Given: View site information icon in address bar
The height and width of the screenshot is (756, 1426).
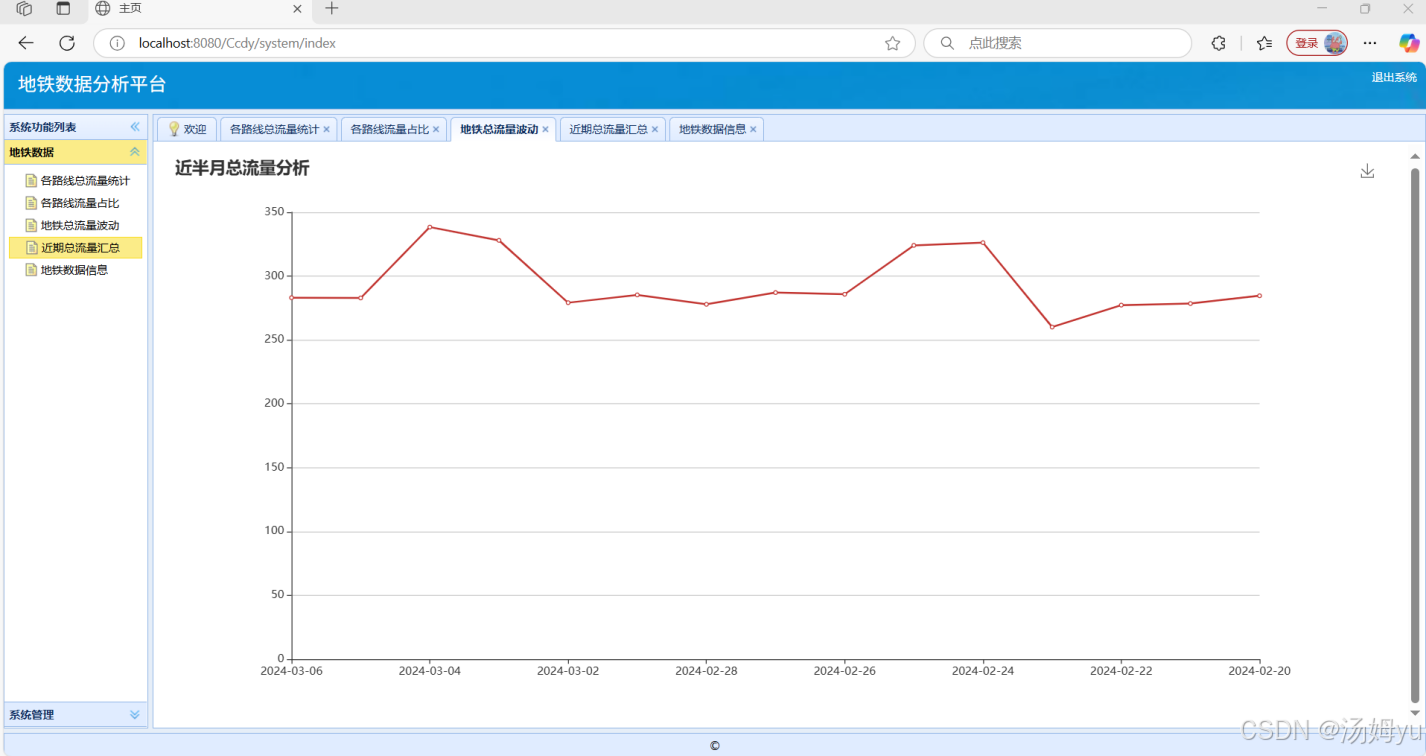Looking at the screenshot, I should pos(117,43).
